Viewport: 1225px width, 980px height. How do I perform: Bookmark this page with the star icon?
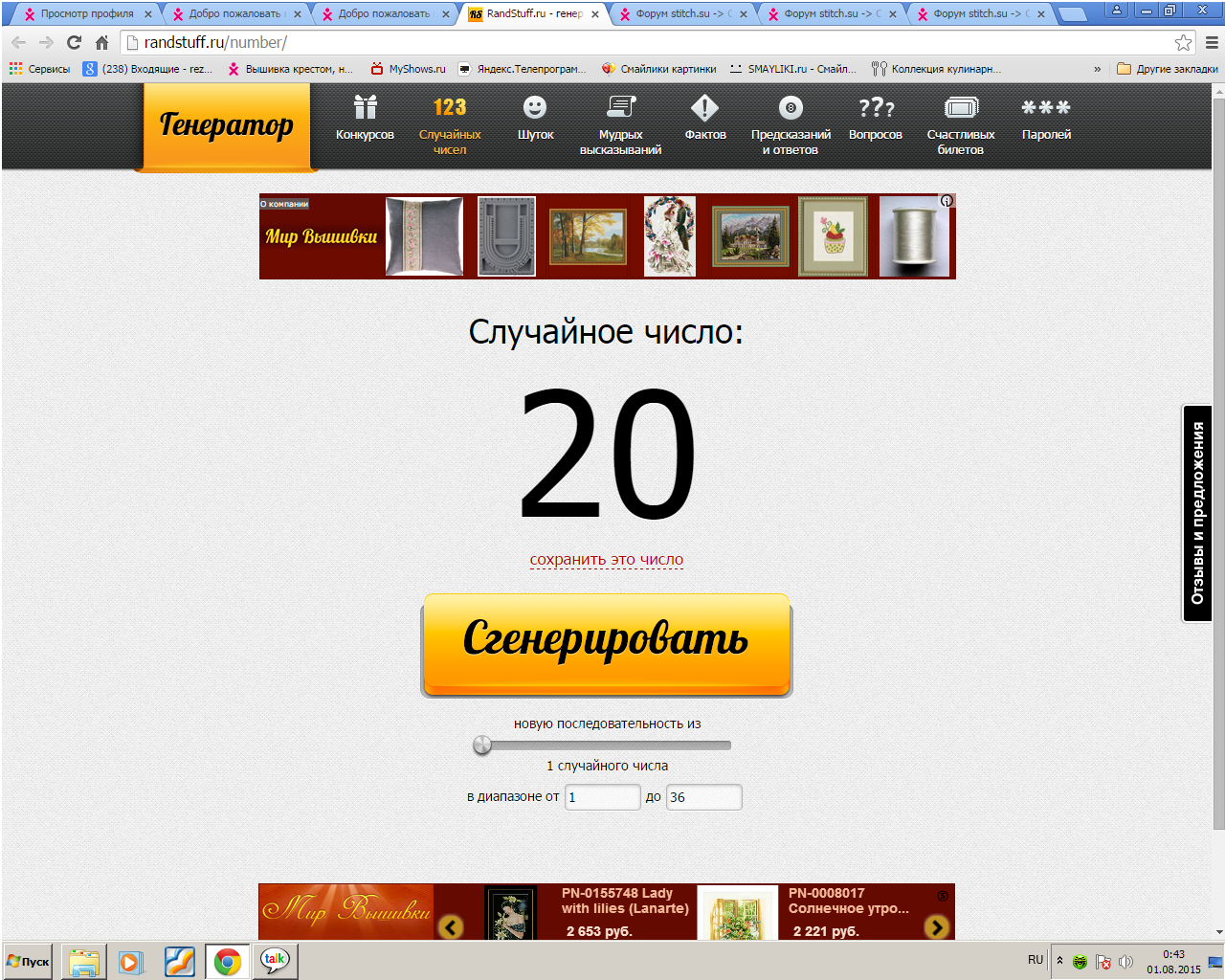coord(1183,43)
